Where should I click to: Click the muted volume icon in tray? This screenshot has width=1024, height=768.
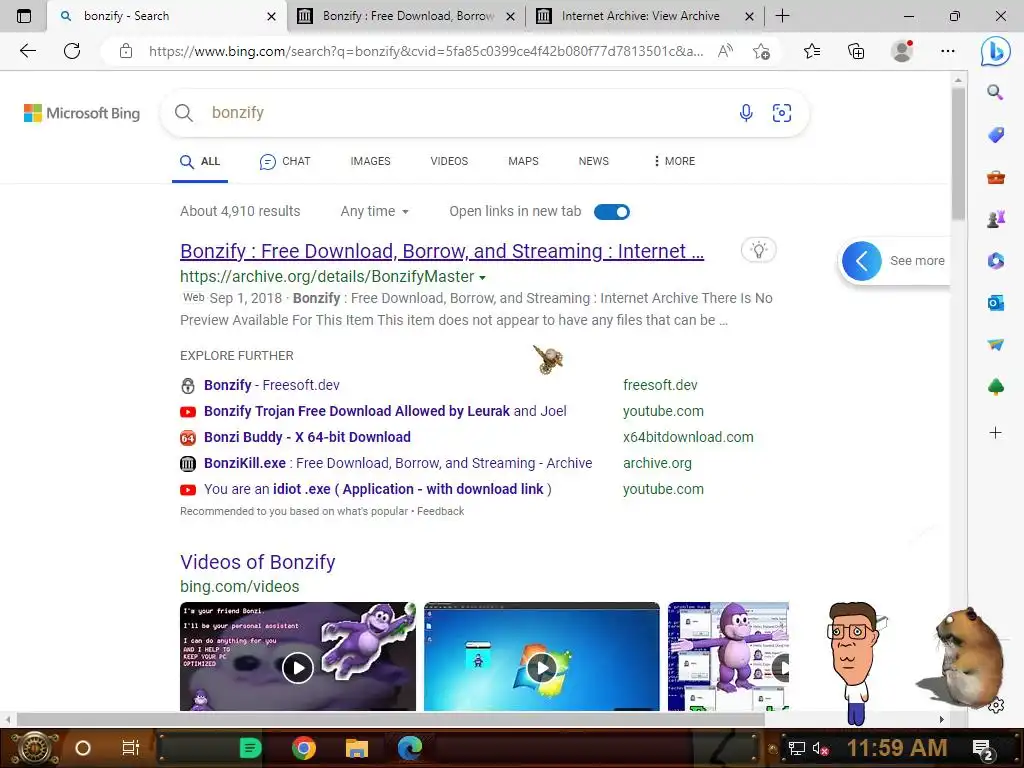point(820,749)
